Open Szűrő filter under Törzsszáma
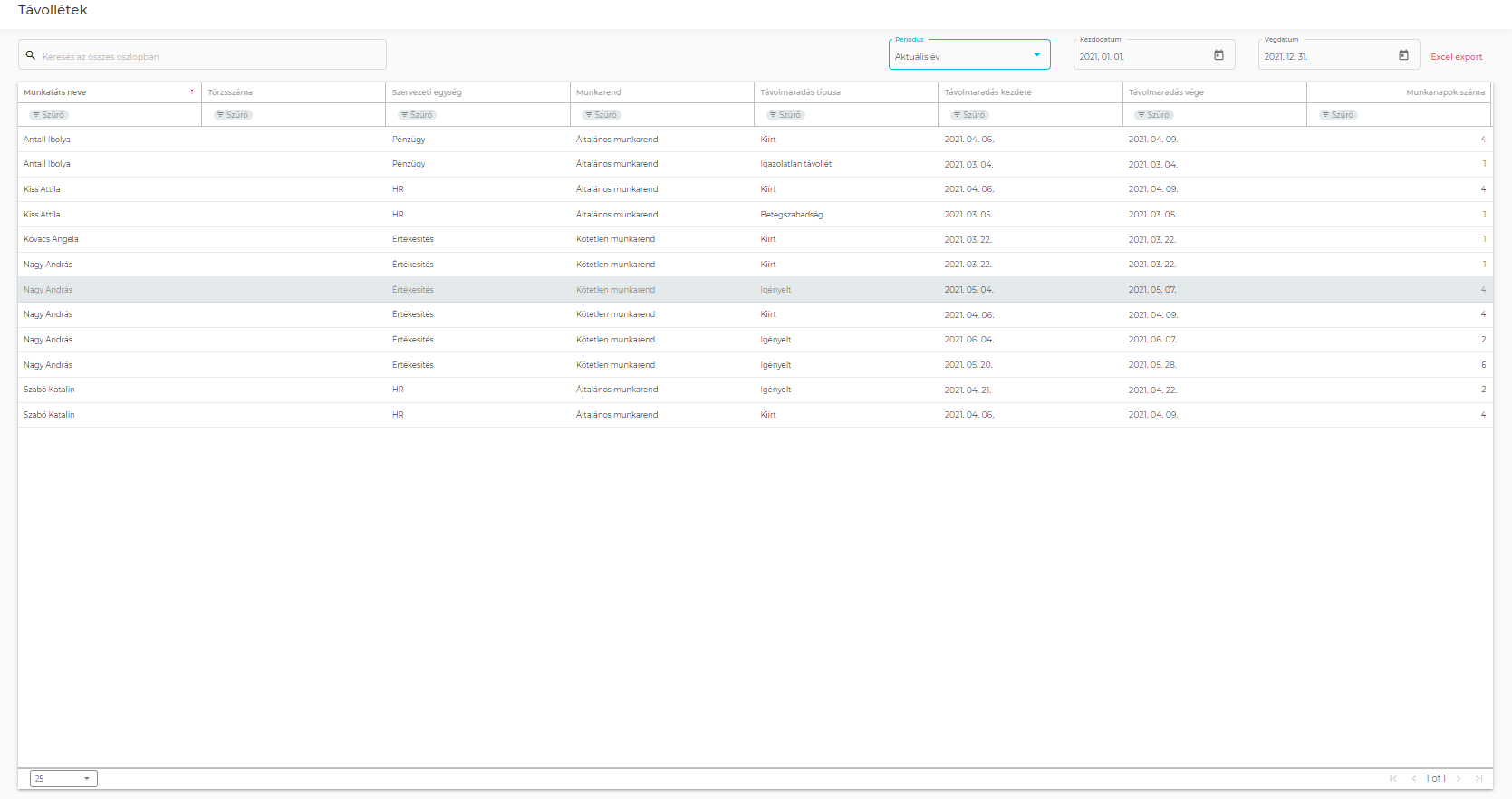1512x799 pixels. (233, 115)
